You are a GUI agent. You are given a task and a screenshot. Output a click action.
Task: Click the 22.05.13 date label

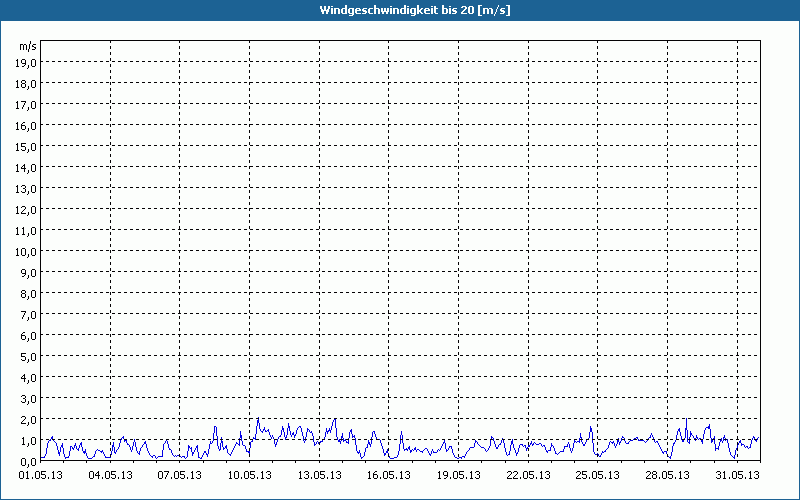[x=529, y=475]
